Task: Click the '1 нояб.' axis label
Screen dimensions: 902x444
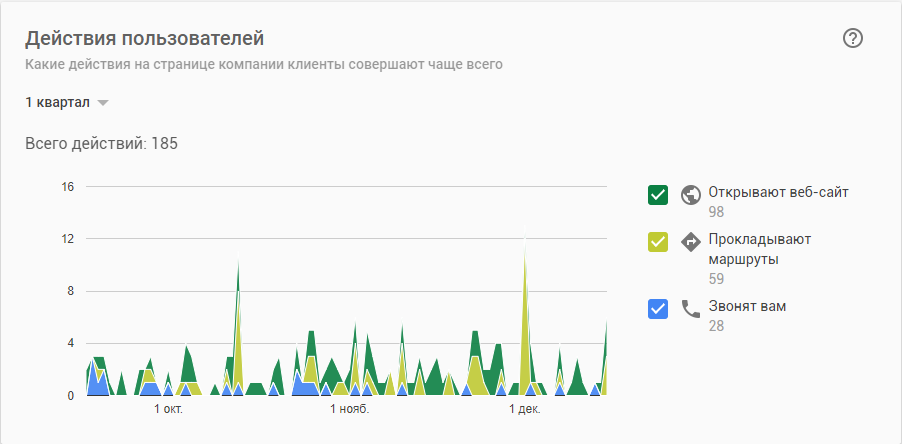Action: 349,409
